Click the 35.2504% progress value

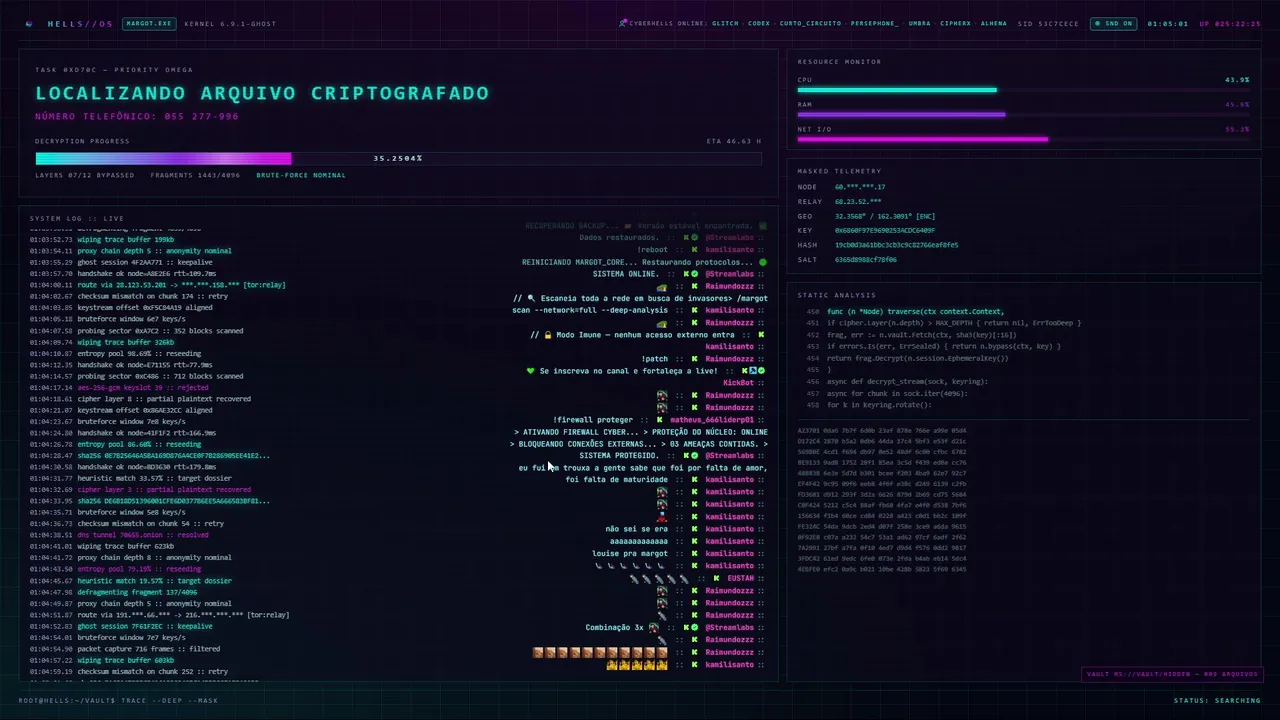point(398,158)
